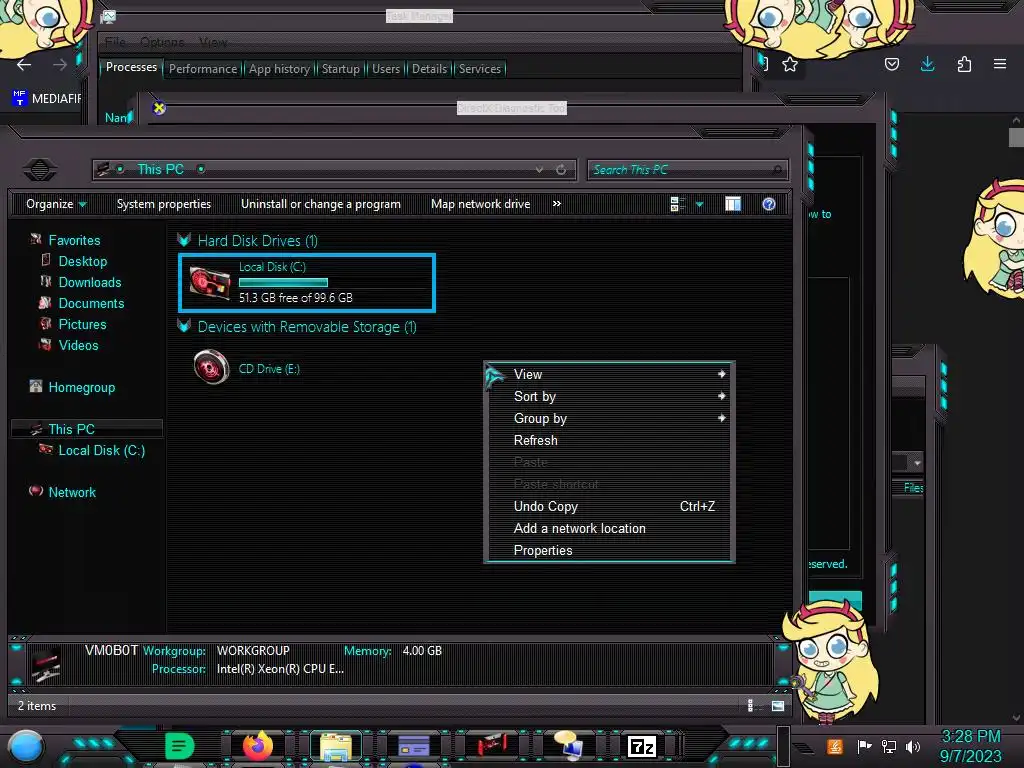This screenshot has height=768, width=1024.
Task: Switch to Performance tab in Task Manager
Action: [203, 69]
